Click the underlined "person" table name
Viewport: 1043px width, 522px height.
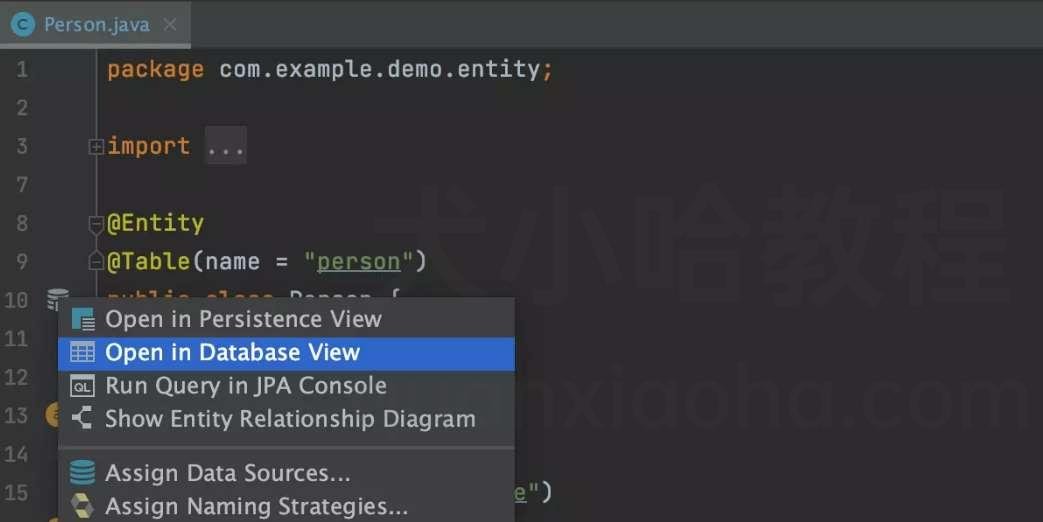(x=359, y=262)
